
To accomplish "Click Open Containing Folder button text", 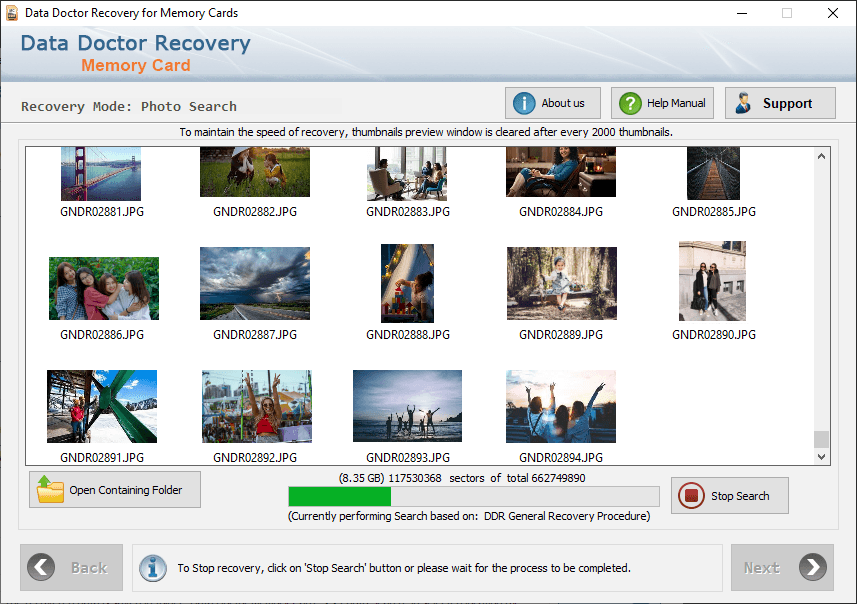I will pyautogui.click(x=126, y=490).
